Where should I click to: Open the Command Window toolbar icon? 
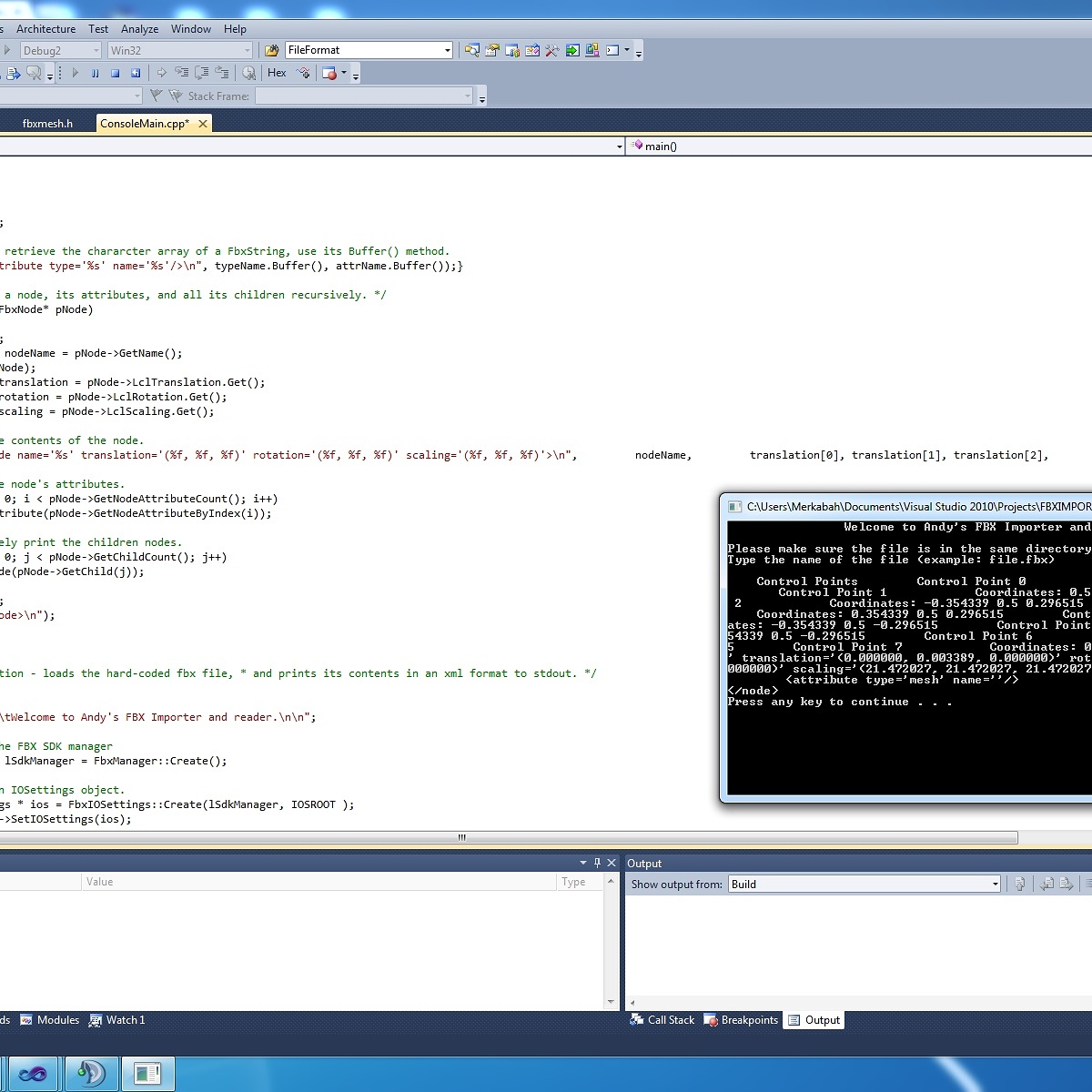[612, 50]
